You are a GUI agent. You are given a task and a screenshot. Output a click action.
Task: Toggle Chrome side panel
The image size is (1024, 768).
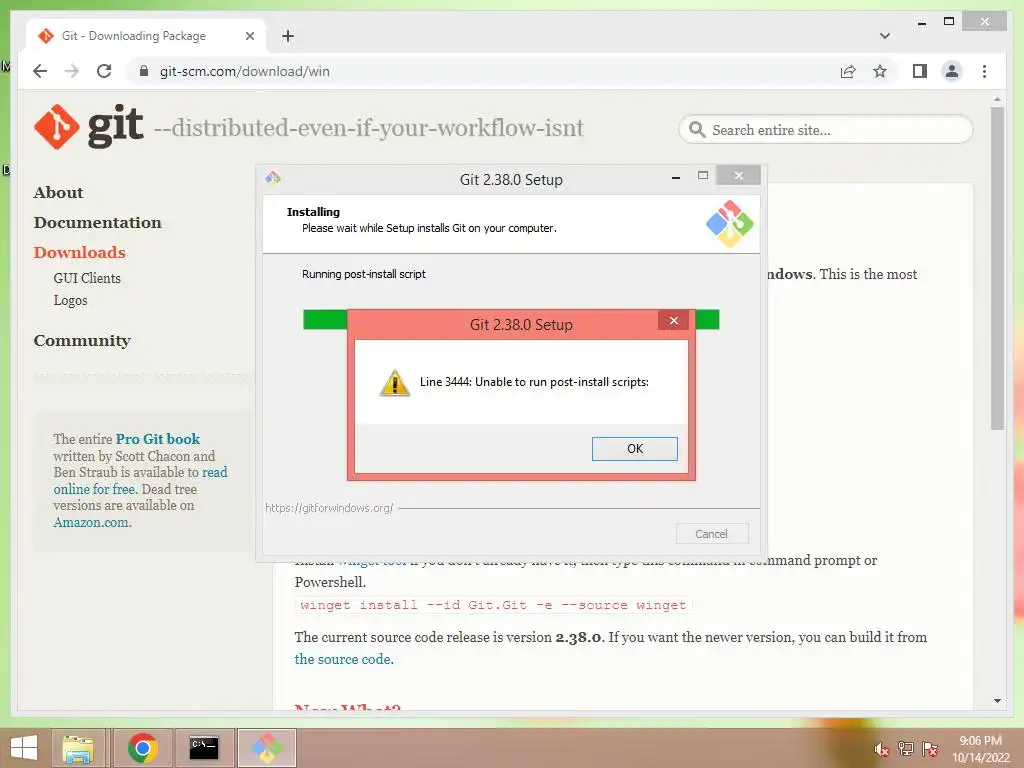920,71
